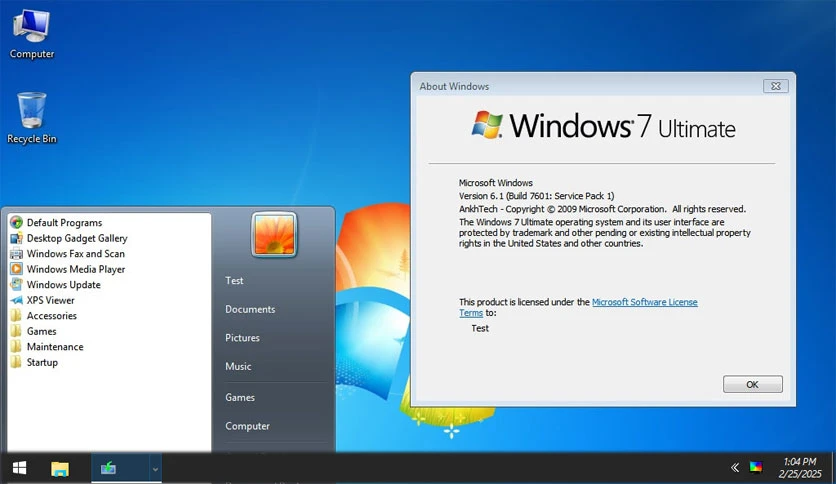Click the flower user account picture
The width and height of the screenshot is (836, 484).
[274, 235]
